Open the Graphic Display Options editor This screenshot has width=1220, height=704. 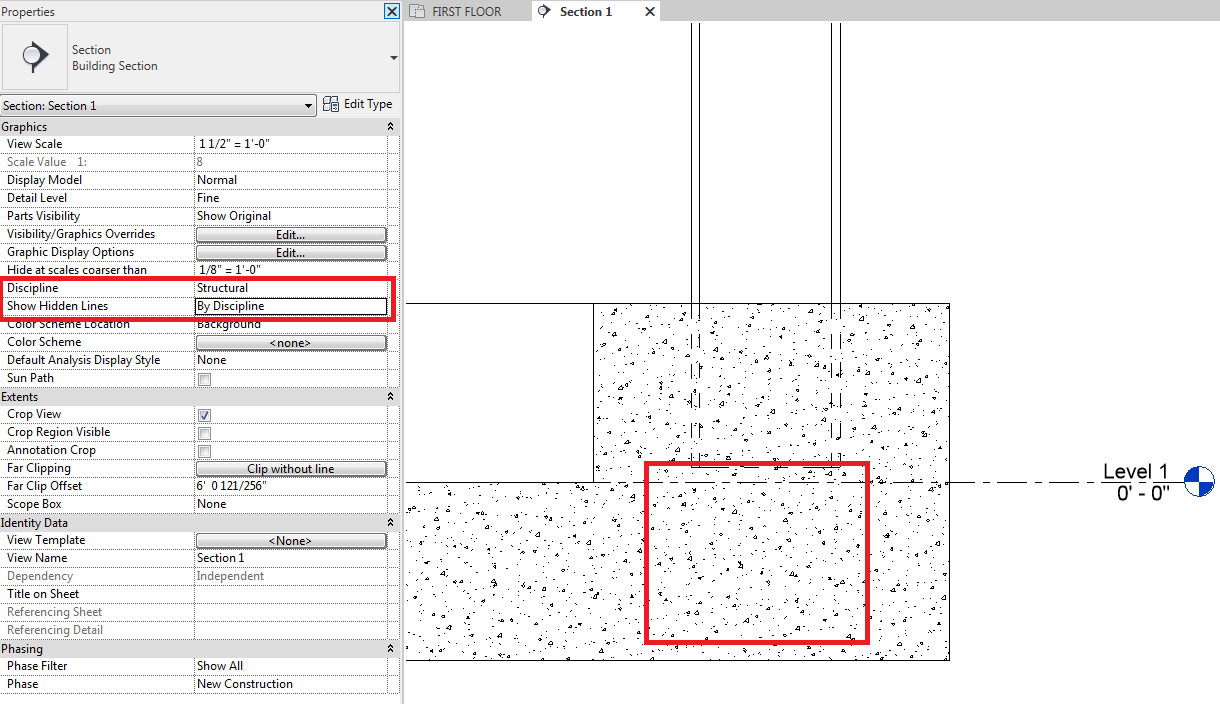pyautogui.click(x=290, y=251)
